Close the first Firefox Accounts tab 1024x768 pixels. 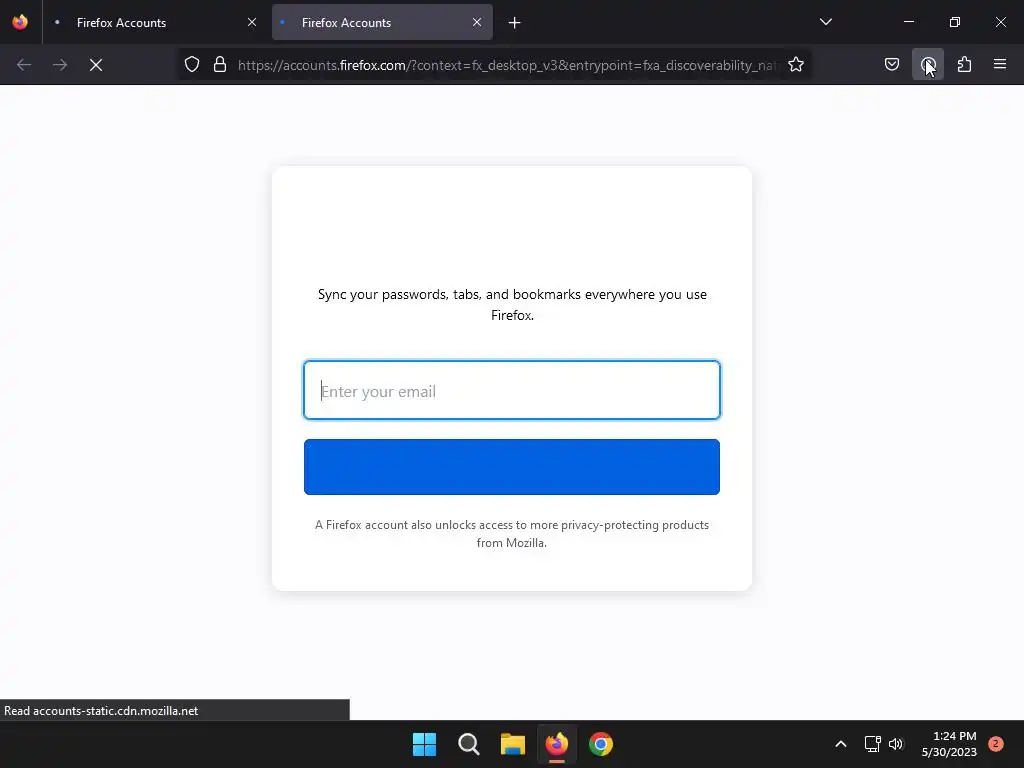pos(252,22)
